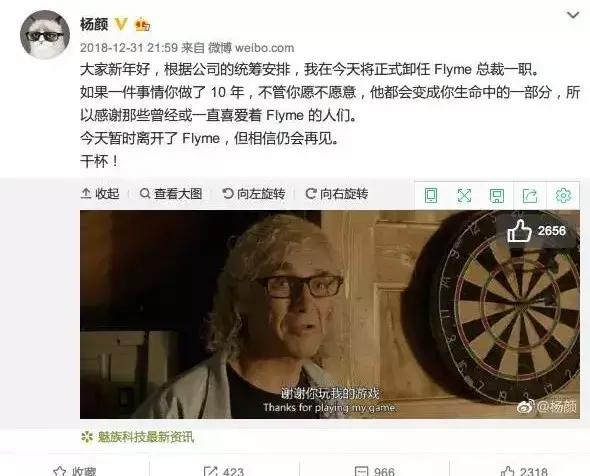Open the weibo.com source link
The width and height of the screenshot is (590, 476).
(x=265, y=48)
